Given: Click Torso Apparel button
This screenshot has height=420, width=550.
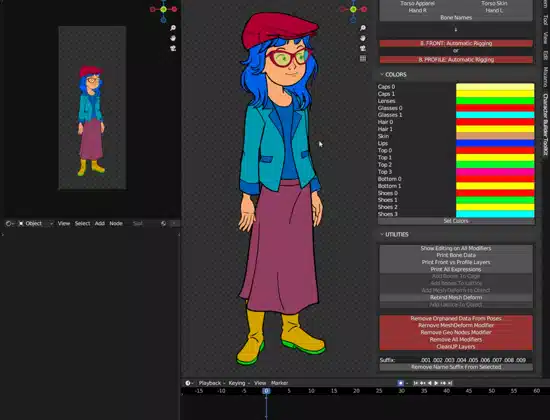Looking at the screenshot, I should click(x=417, y=4).
